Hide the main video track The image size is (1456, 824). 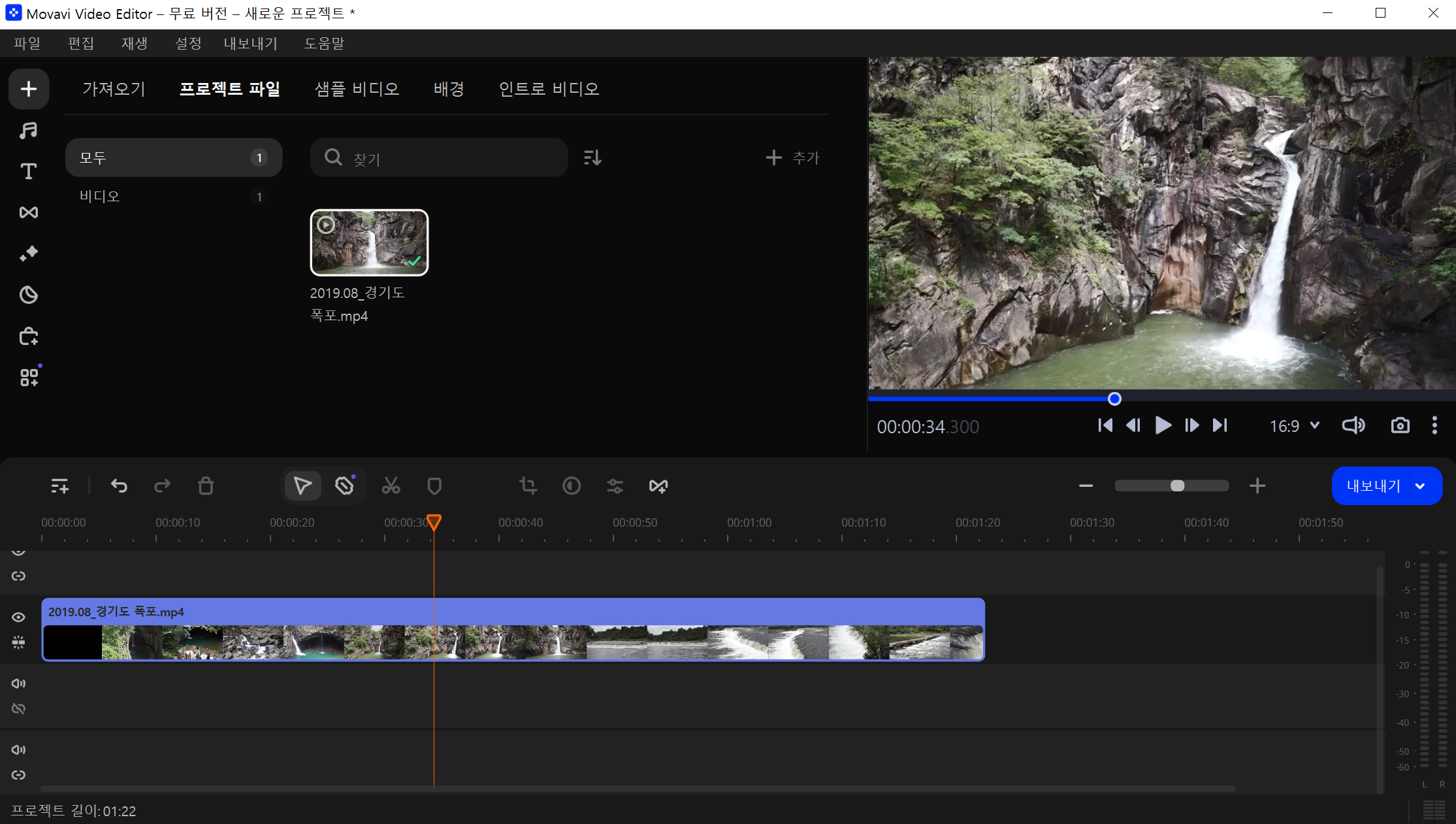tap(18, 617)
